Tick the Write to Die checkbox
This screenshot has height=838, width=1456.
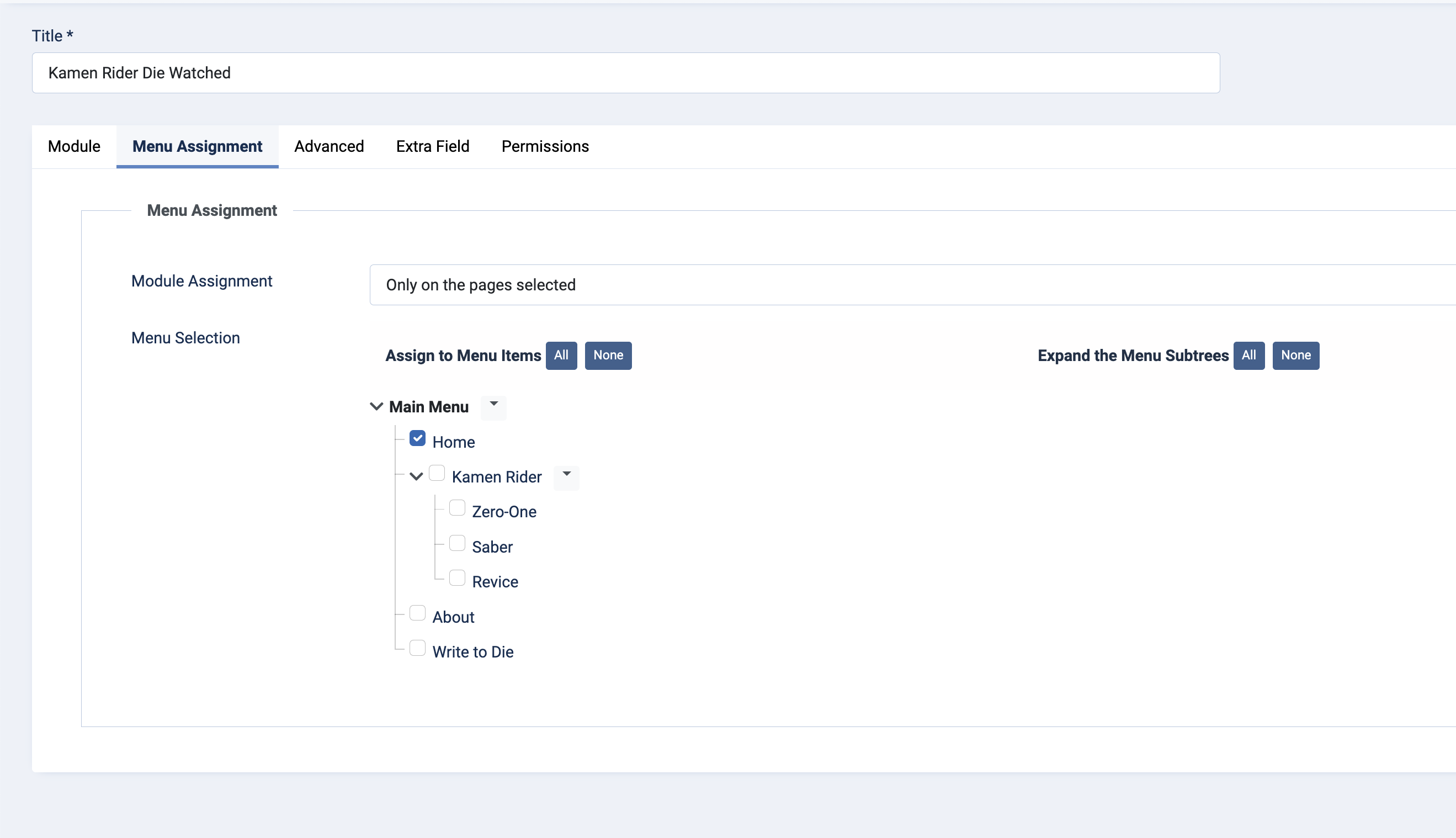click(418, 649)
